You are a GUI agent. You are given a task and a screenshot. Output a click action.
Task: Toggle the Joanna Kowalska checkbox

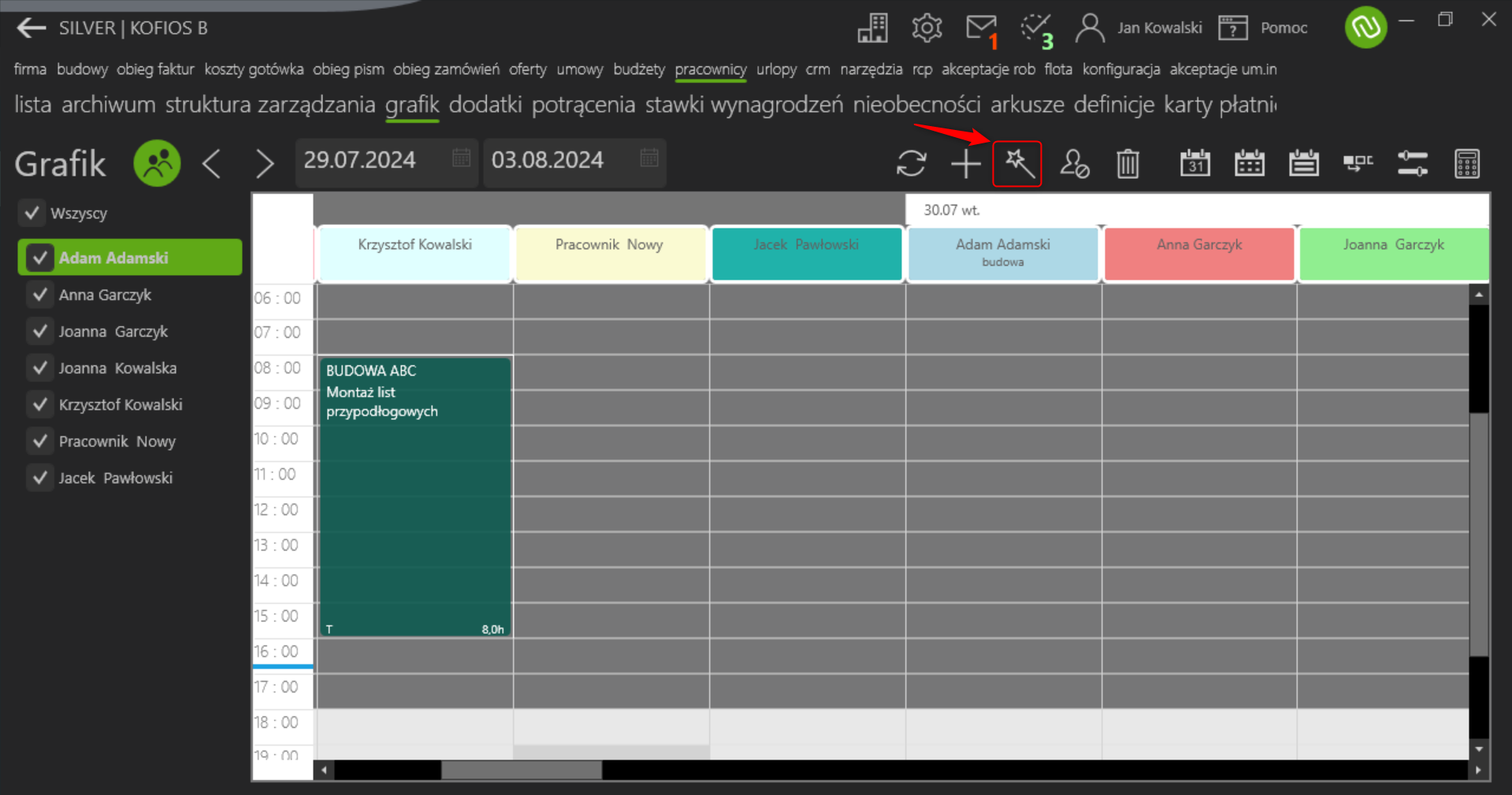[x=39, y=368]
